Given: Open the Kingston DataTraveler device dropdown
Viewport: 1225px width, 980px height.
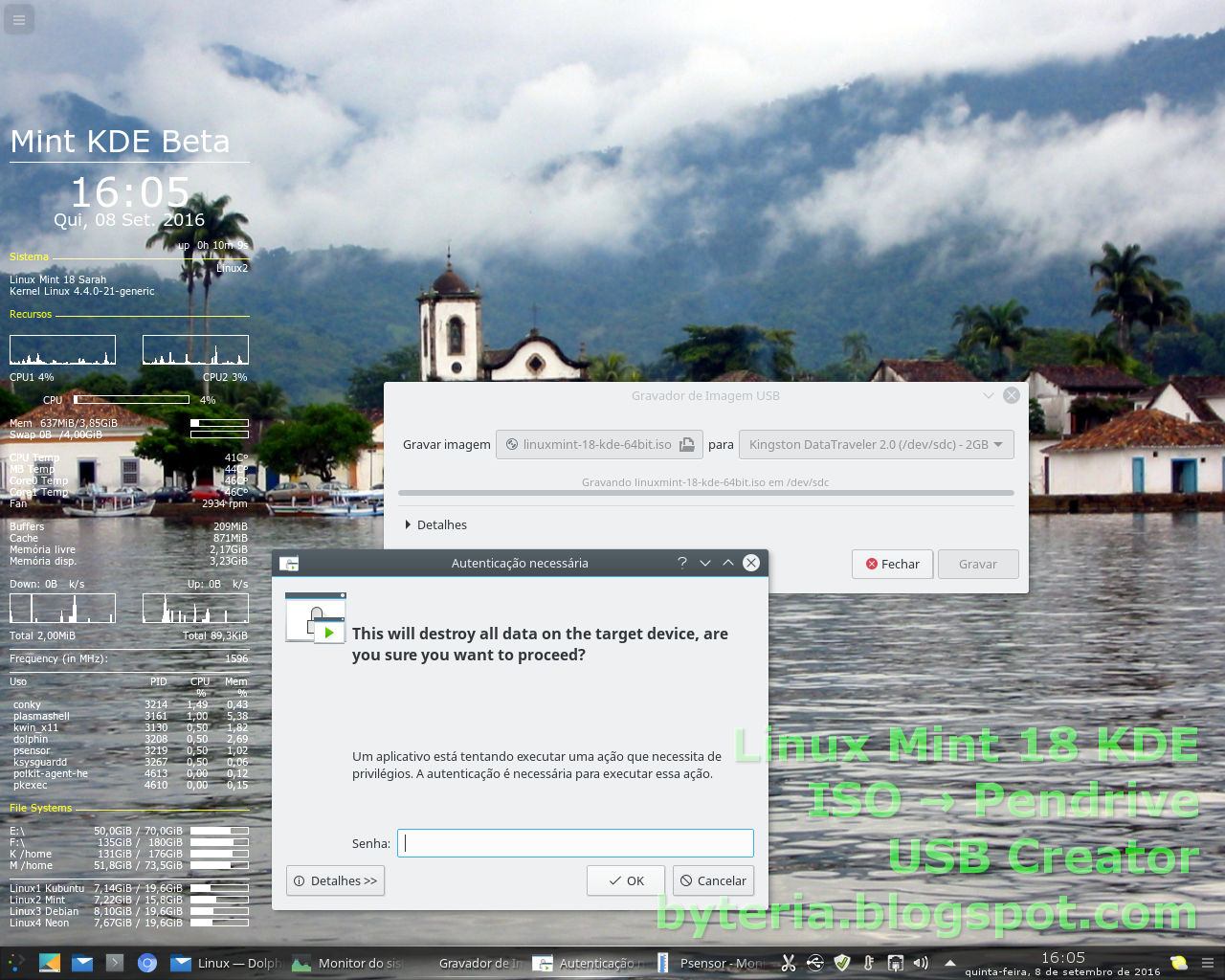Looking at the screenshot, I should pyautogui.click(x=876, y=444).
